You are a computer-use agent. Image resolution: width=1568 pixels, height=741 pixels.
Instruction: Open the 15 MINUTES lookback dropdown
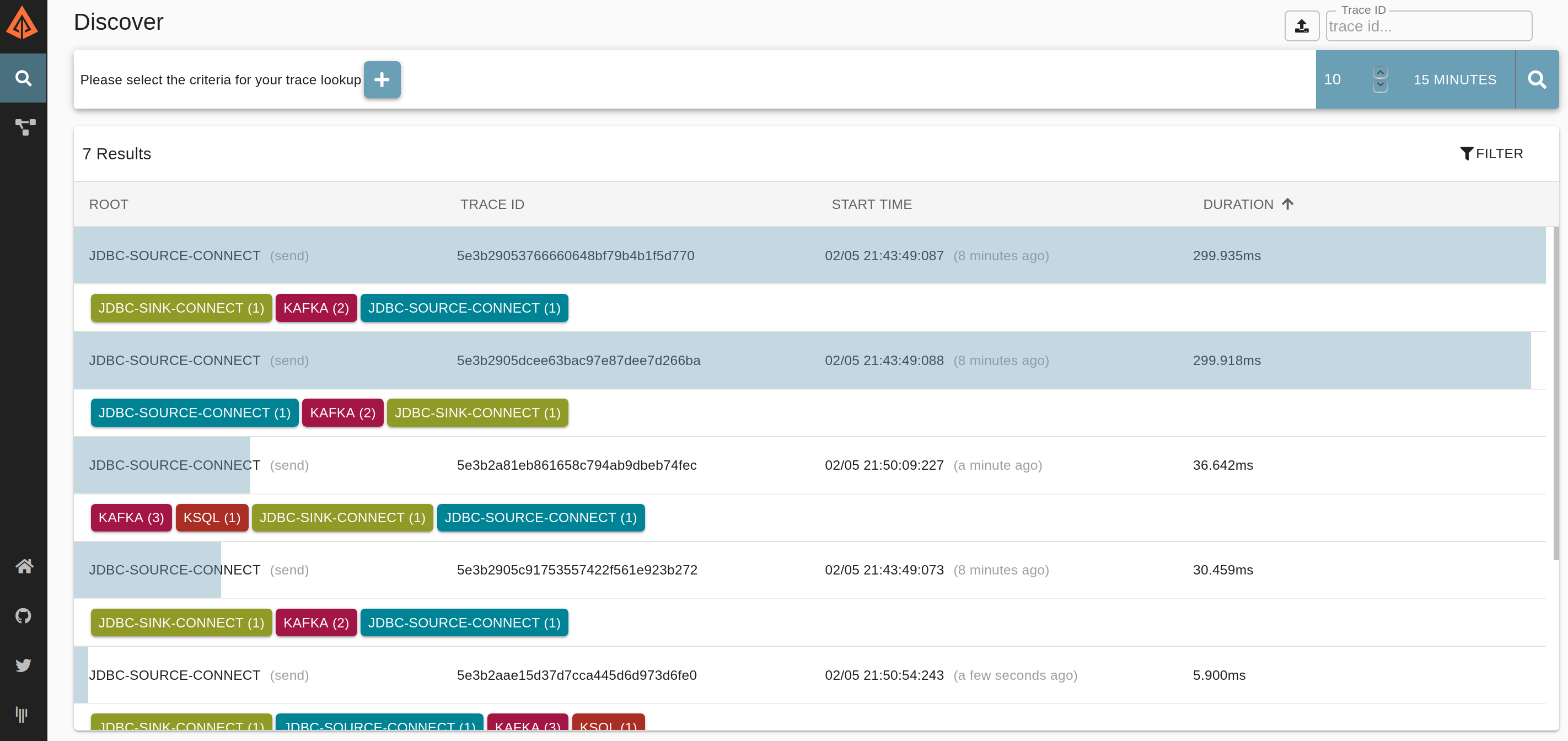(1454, 80)
